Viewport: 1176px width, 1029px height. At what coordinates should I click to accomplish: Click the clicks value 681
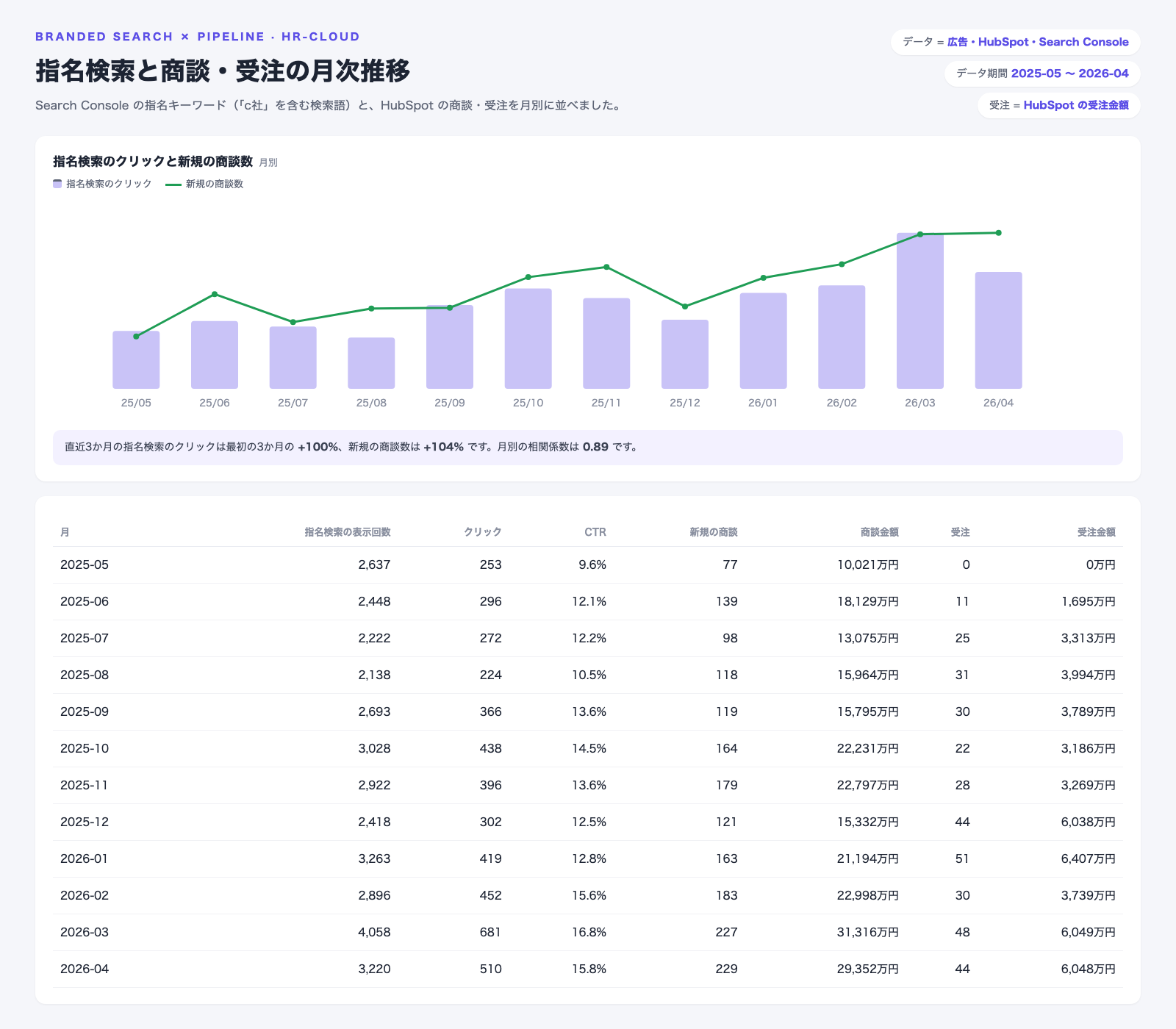[x=491, y=932]
